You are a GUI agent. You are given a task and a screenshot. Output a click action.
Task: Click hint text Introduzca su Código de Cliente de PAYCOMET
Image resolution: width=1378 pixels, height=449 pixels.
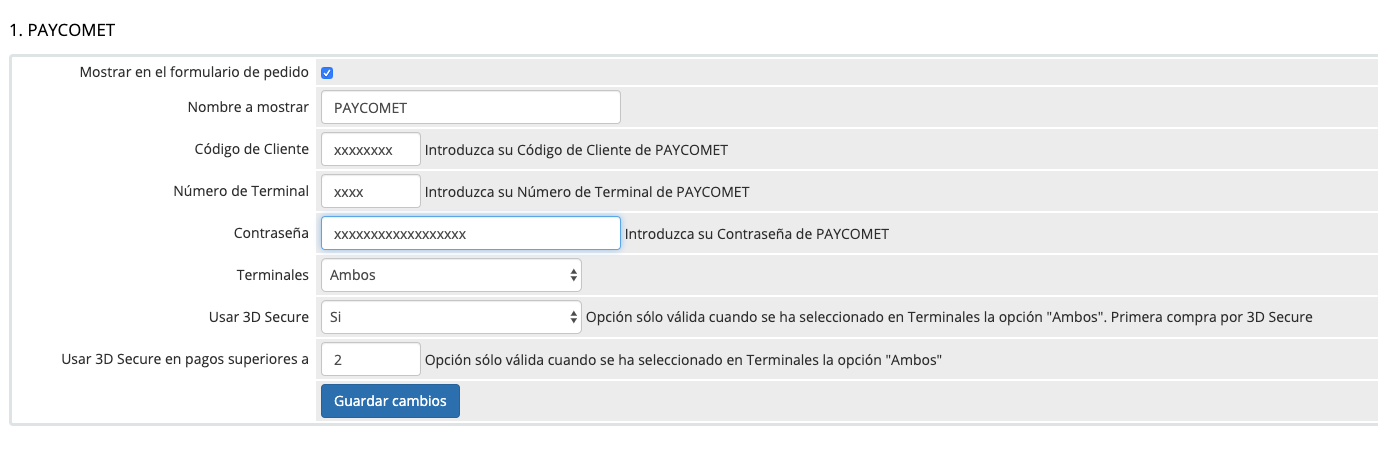coord(576,150)
